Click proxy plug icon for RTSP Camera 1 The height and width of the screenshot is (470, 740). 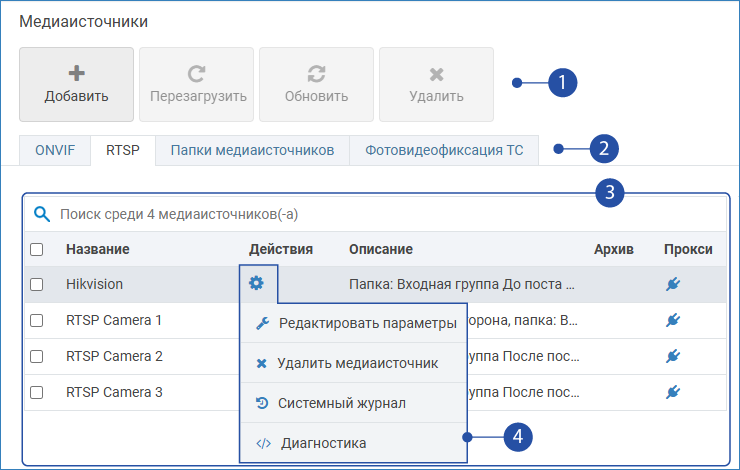[x=673, y=320]
